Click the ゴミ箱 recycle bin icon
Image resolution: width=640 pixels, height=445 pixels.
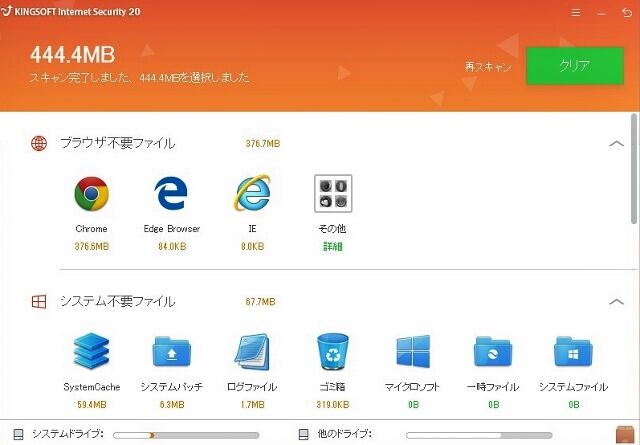point(333,352)
